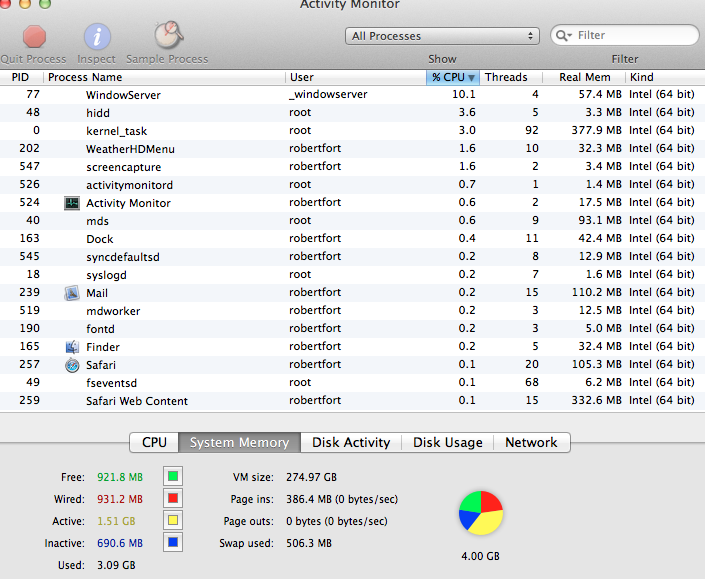Select the activitymonitord process

[x=352, y=185]
